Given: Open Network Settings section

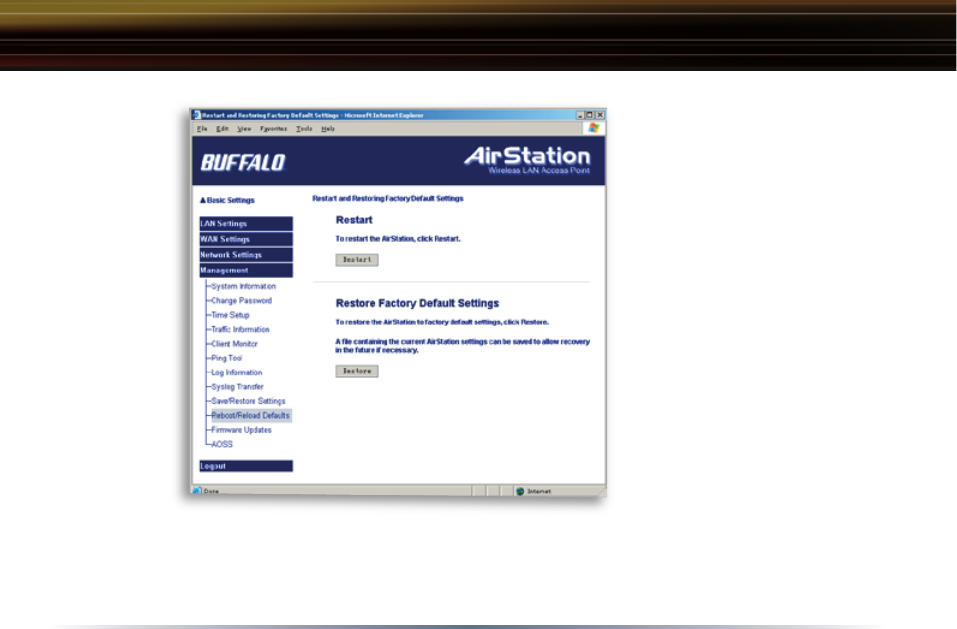Looking at the screenshot, I should pyautogui.click(x=246, y=255).
